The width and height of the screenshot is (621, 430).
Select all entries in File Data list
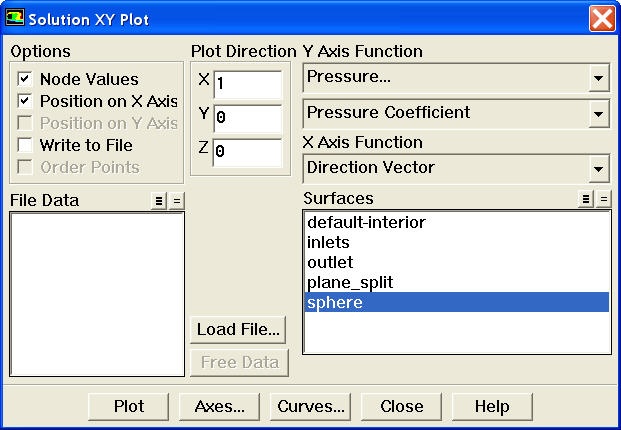point(159,201)
